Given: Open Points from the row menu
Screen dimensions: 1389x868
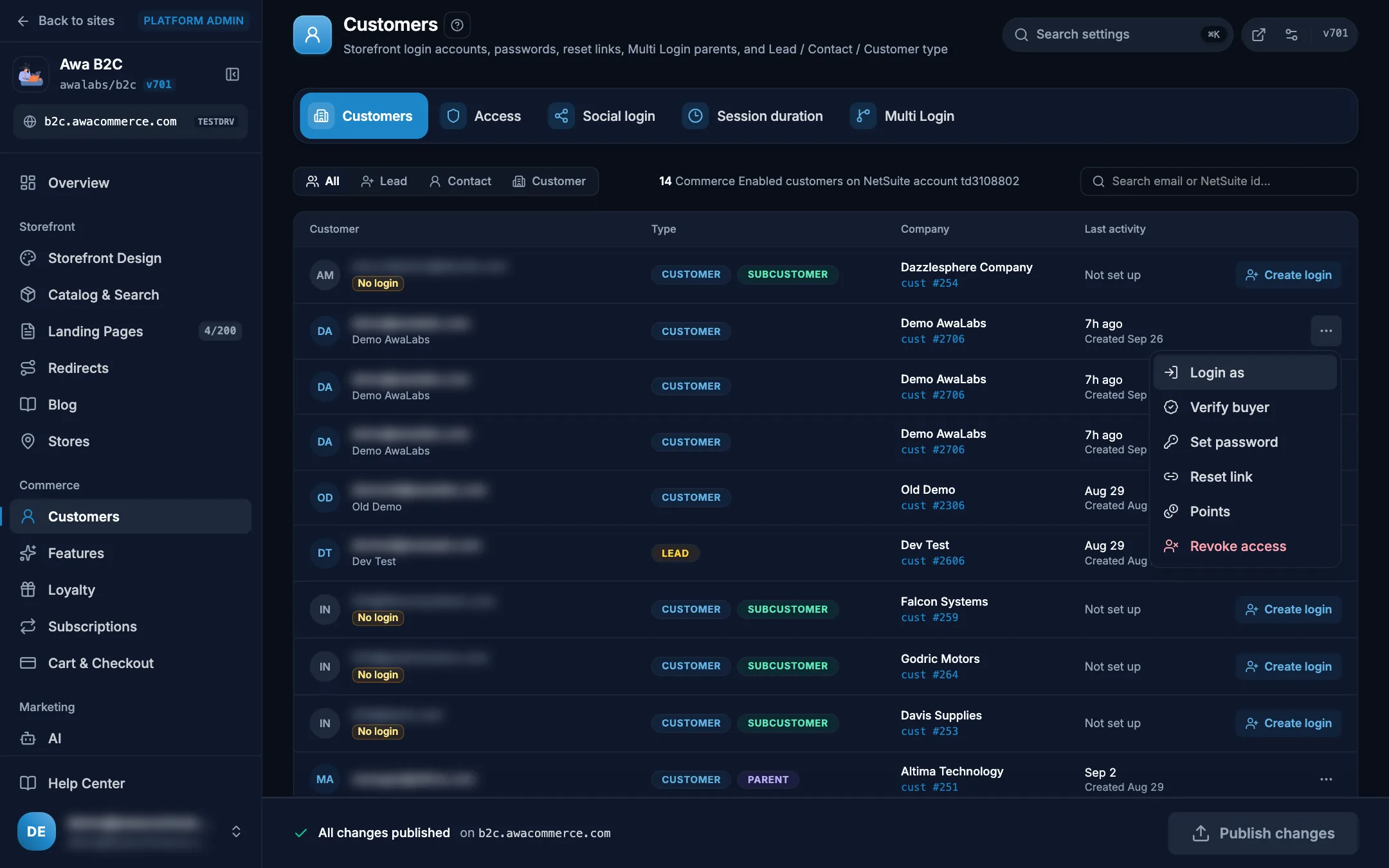Looking at the screenshot, I should pyautogui.click(x=1245, y=511).
